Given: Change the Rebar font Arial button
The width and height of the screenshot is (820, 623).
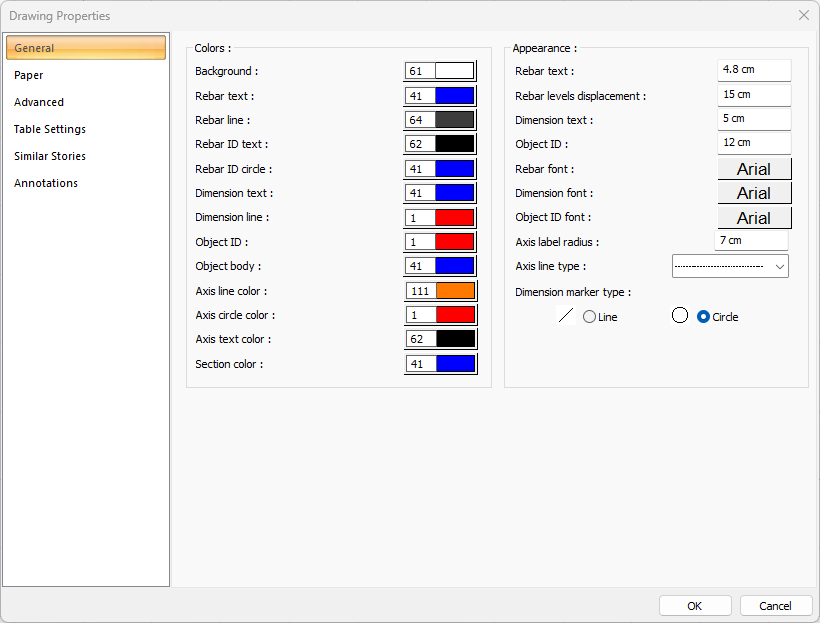Looking at the screenshot, I should 754,169.
